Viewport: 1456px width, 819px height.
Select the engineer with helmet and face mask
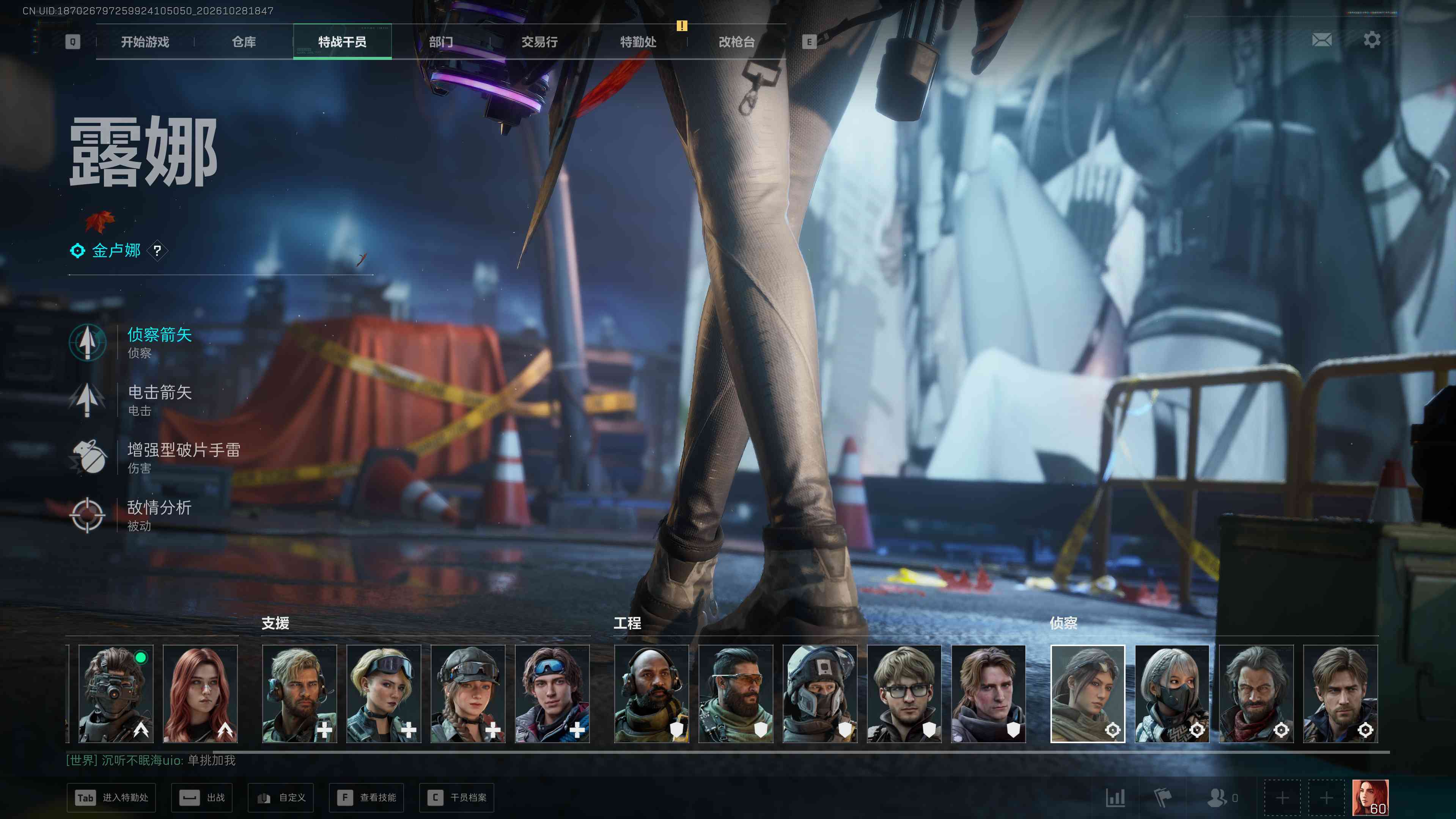click(820, 694)
